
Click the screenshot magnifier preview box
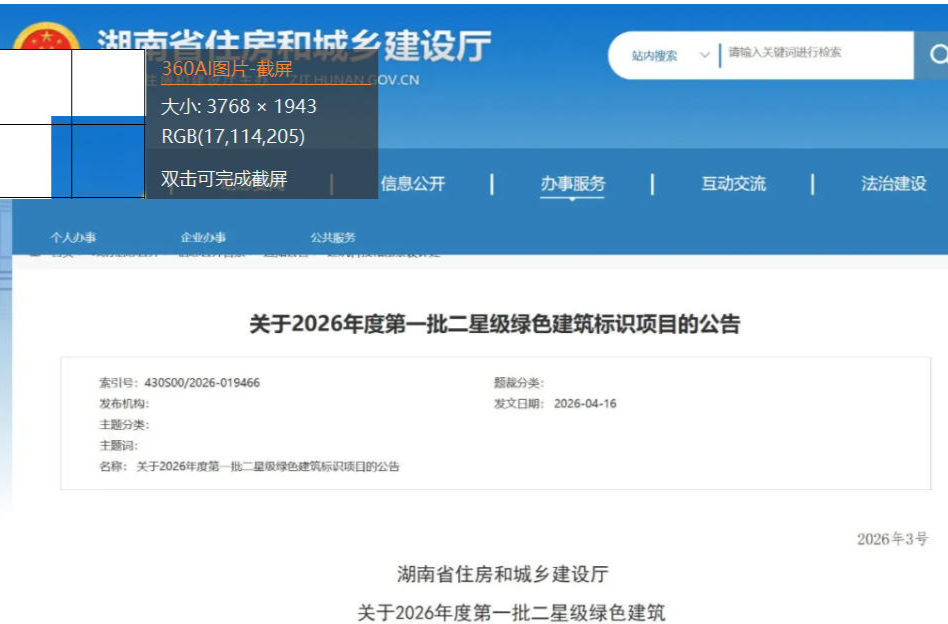tap(72, 124)
